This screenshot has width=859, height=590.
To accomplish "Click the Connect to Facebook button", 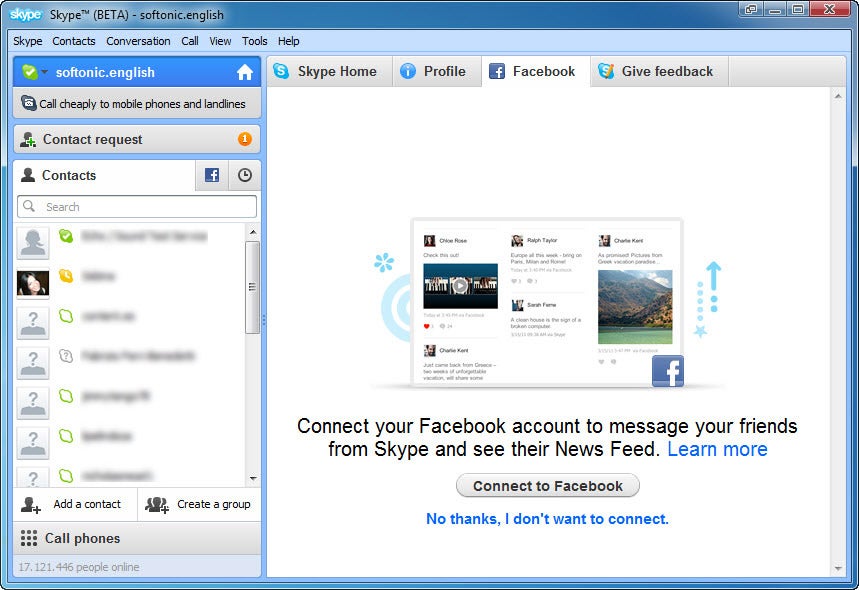I will 548,486.
